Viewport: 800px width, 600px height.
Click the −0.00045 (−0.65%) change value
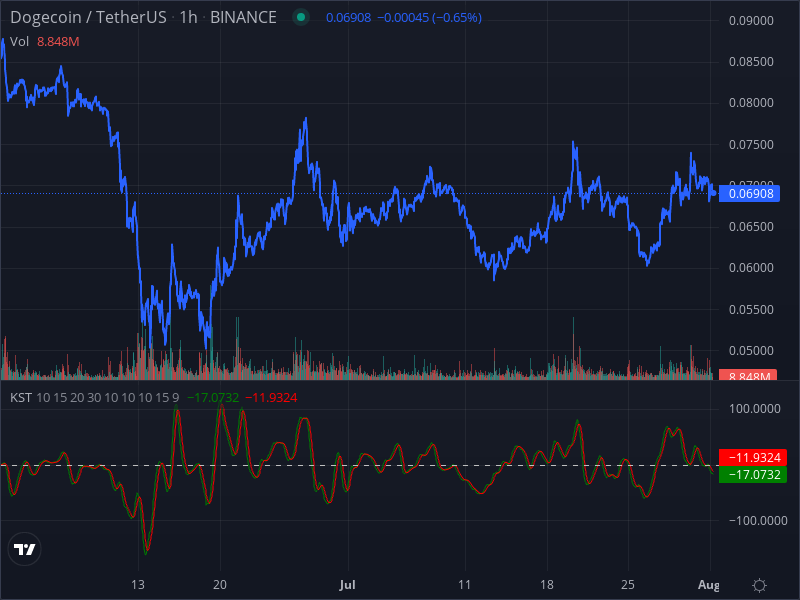tap(430, 18)
